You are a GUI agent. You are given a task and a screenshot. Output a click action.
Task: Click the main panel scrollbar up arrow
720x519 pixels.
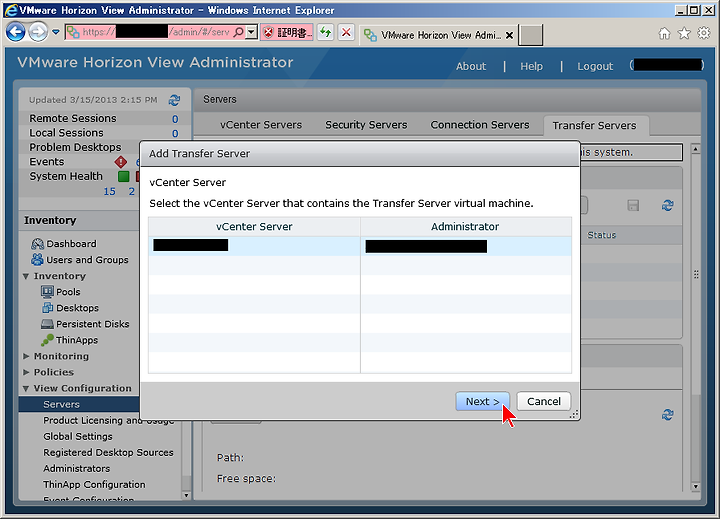tap(696, 149)
